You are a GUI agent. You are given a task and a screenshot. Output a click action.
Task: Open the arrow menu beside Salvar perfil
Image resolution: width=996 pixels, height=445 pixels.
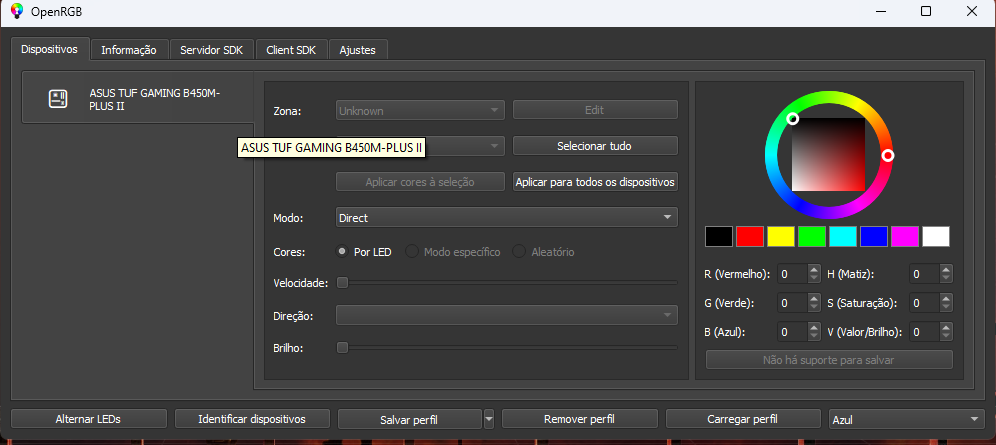click(488, 419)
